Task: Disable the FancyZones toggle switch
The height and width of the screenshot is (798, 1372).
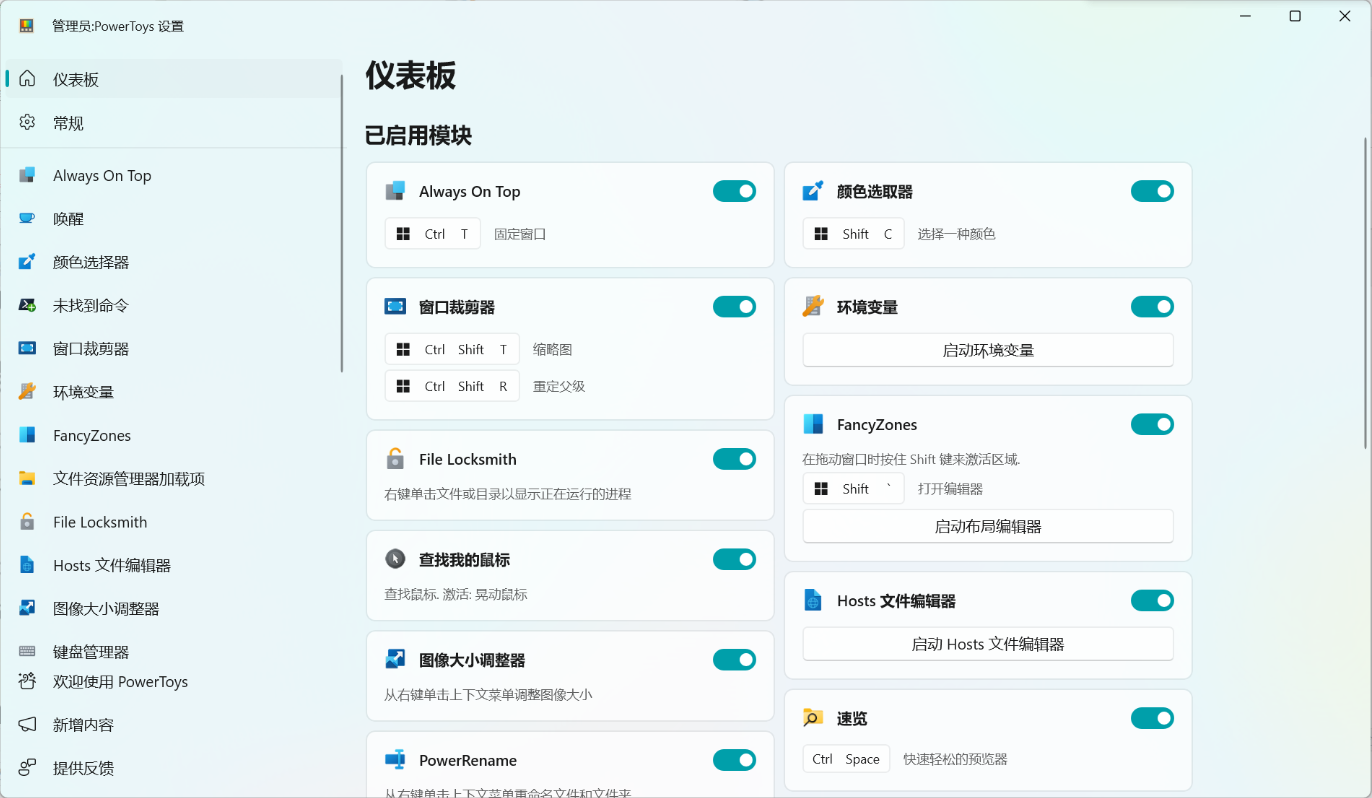Action: tap(1152, 425)
